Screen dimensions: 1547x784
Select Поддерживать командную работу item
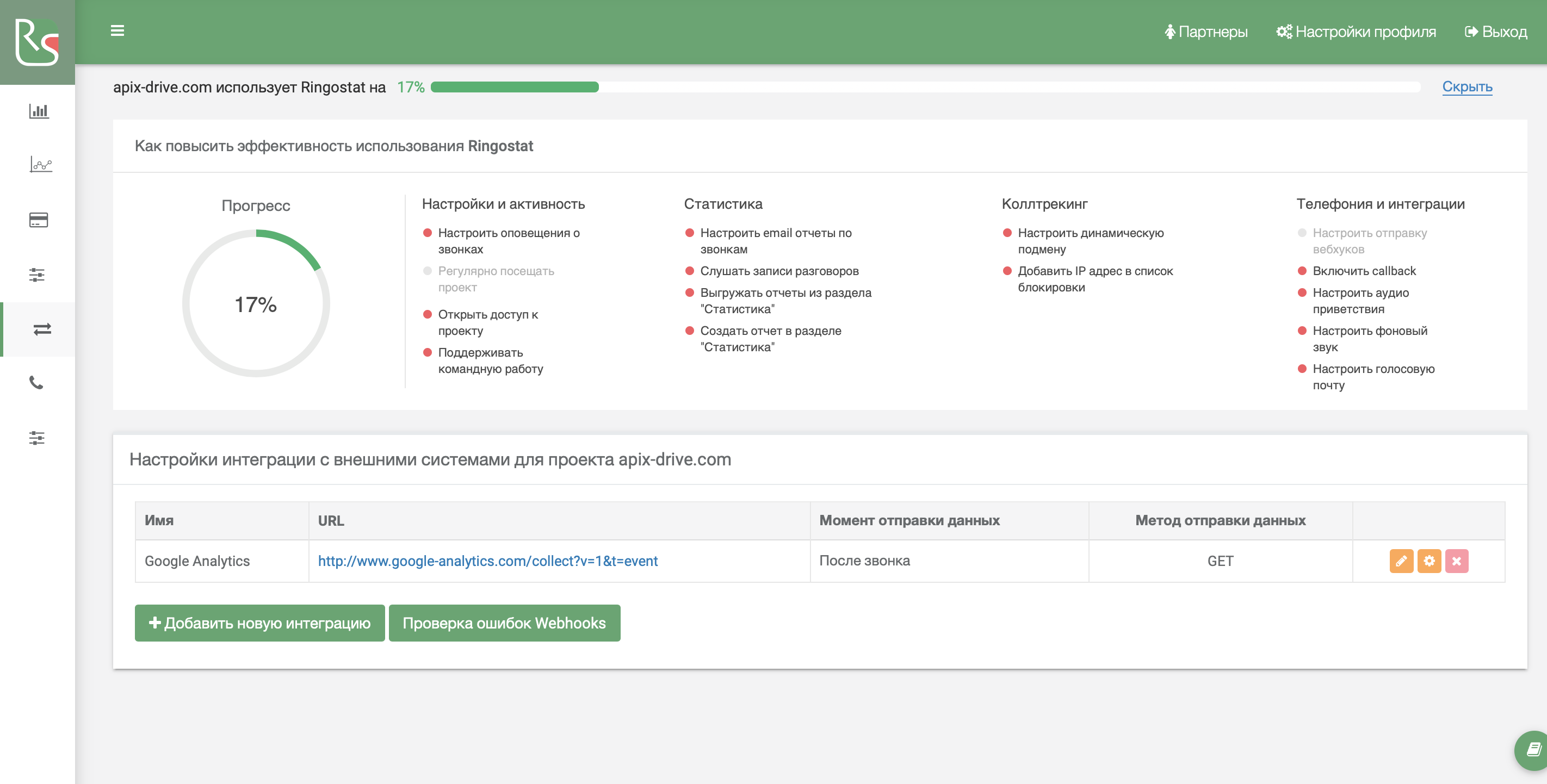[x=491, y=360]
